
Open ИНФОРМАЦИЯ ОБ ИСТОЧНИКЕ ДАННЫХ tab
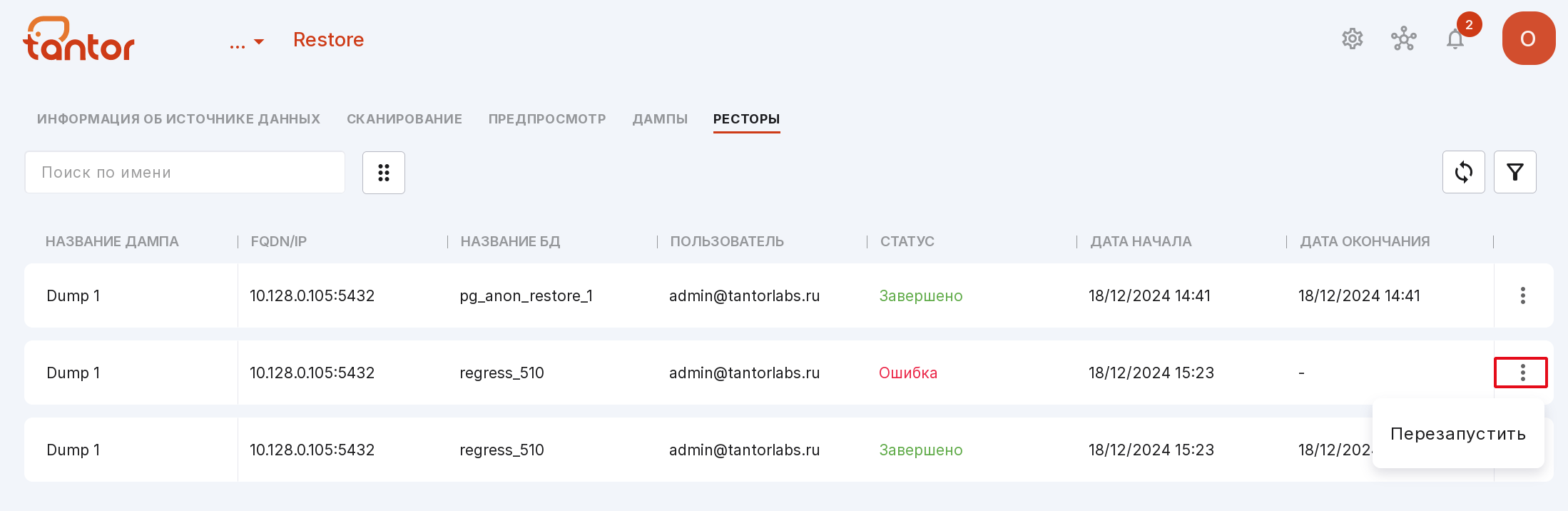point(178,119)
